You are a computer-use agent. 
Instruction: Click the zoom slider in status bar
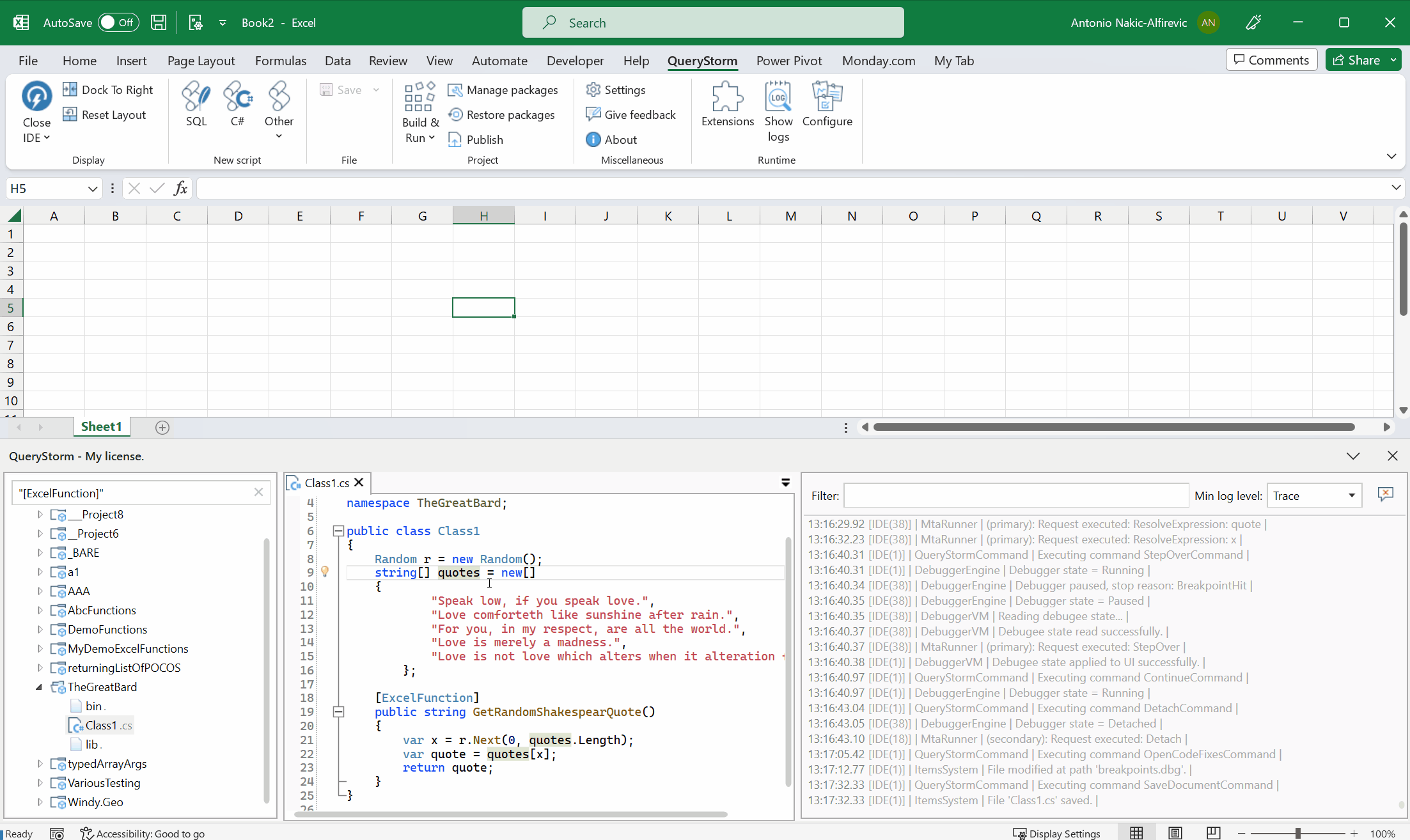[x=1297, y=833]
